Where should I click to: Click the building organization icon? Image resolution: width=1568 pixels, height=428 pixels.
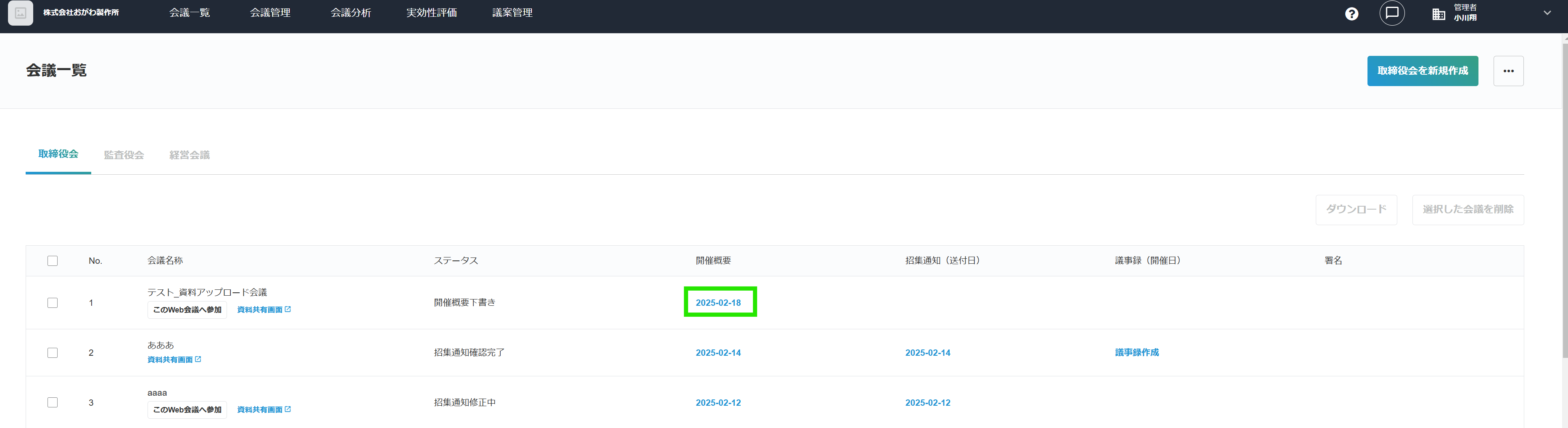(1439, 14)
